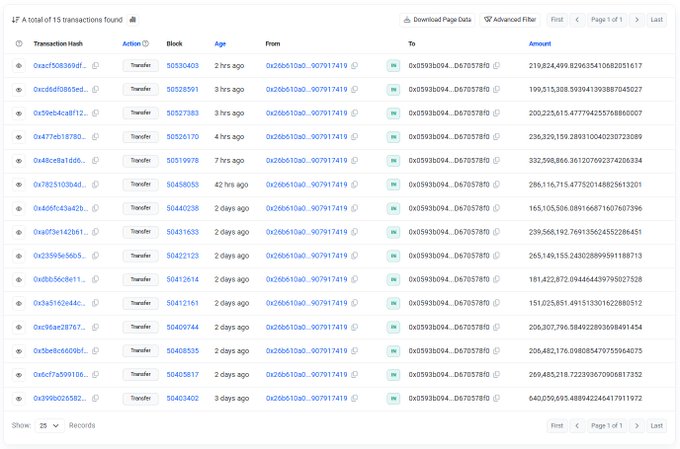This screenshot has width=680, height=449.
Task: Copy To address in block 50519978 row
Action: 497,161
